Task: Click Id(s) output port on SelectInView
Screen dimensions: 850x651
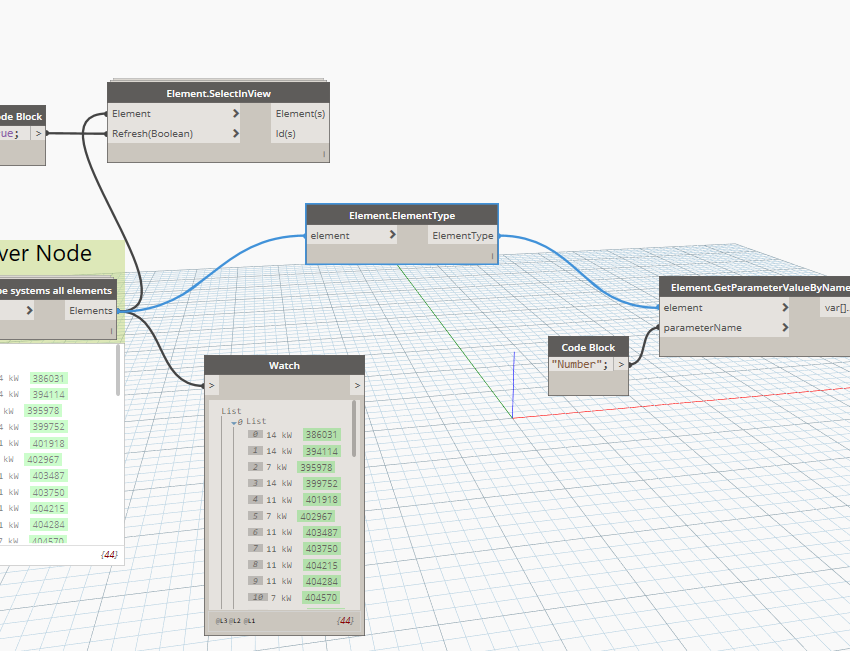Action: (286, 133)
